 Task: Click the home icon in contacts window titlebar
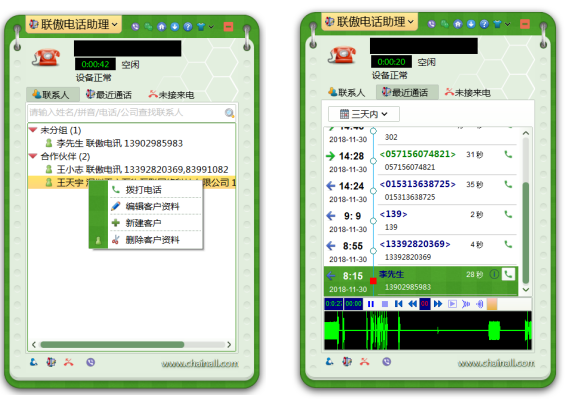pyautogui.click(x=162, y=26)
